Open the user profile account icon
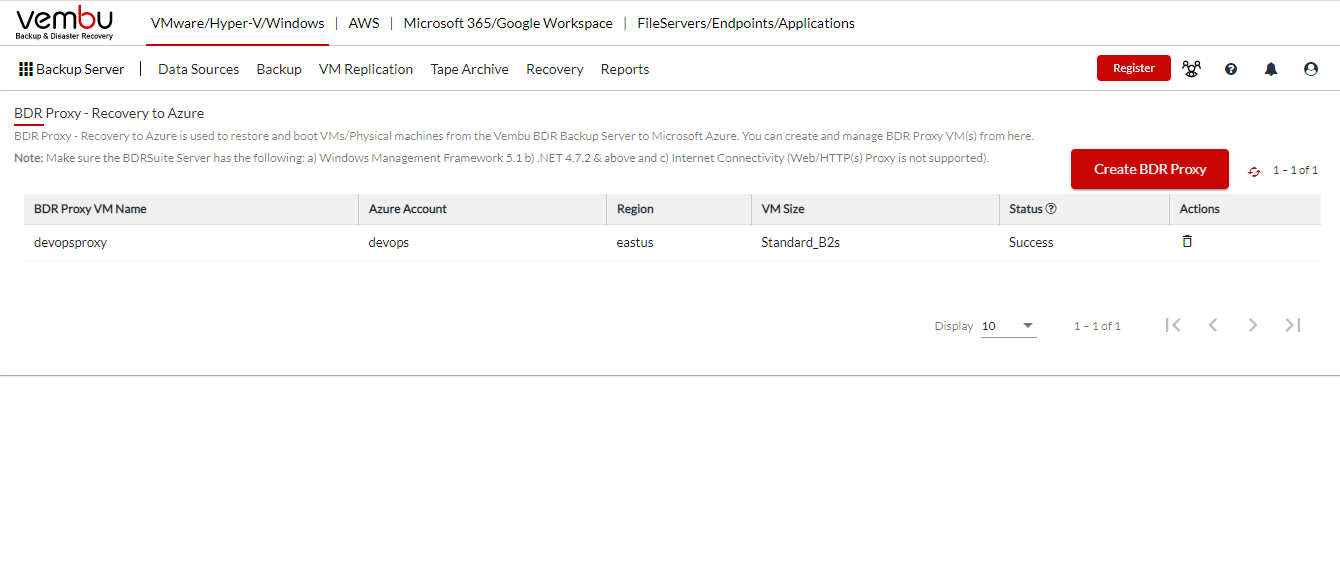1340x567 pixels. tap(1311, 69)
